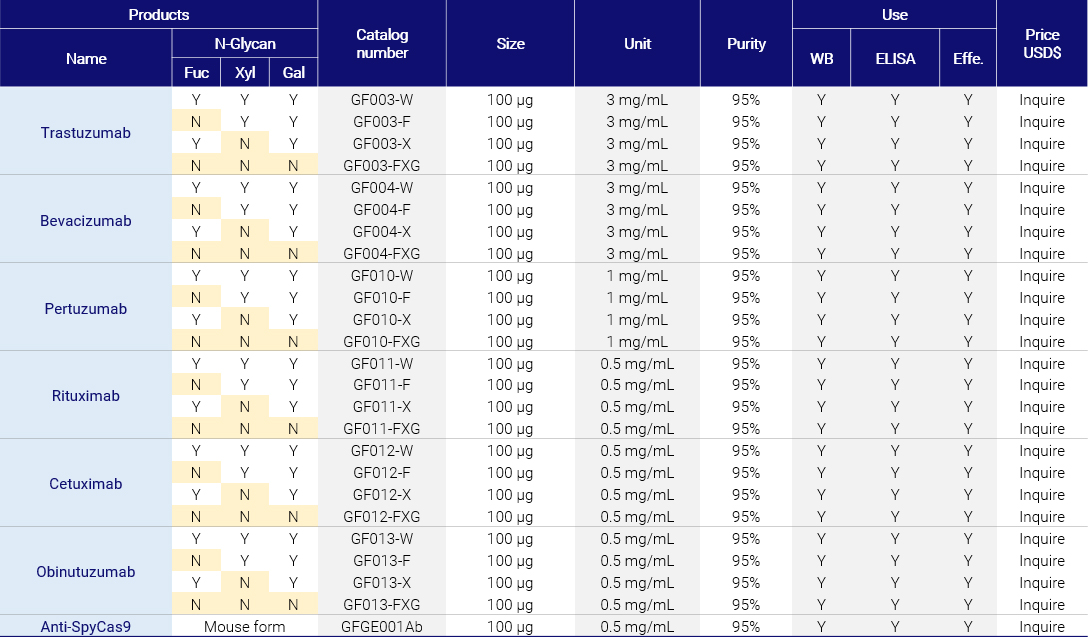Click the Trastuzumab product name cell

86,132
